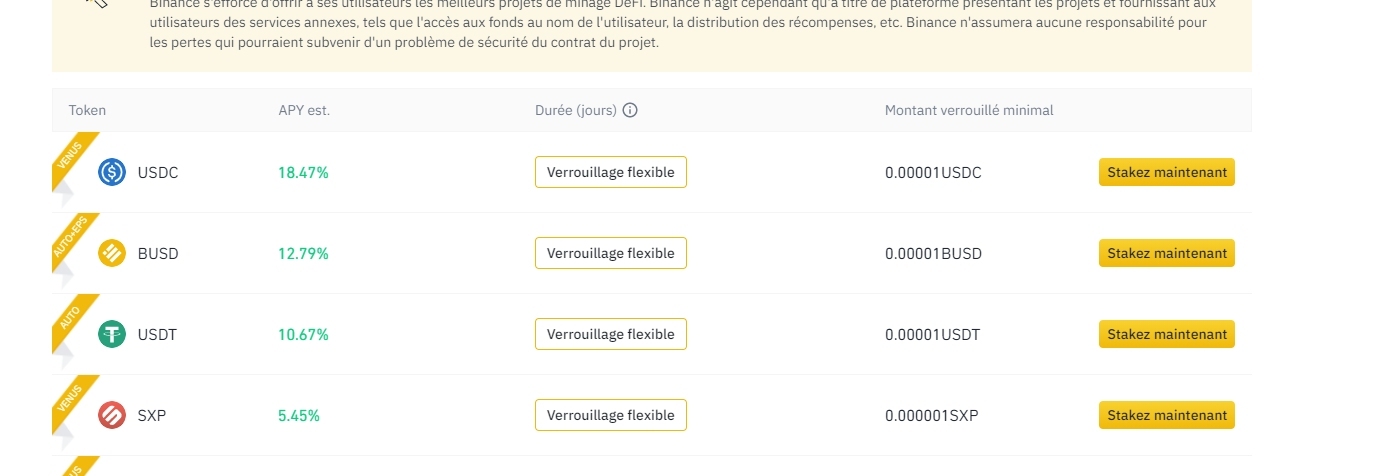Click the Token column header
Viewport: 1376px width, 476px height.
pos(87,110)
